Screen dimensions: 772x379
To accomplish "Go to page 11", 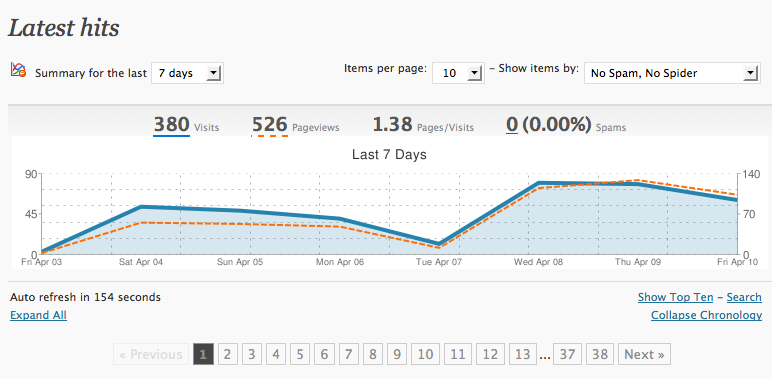I will (x=458, y=354).
